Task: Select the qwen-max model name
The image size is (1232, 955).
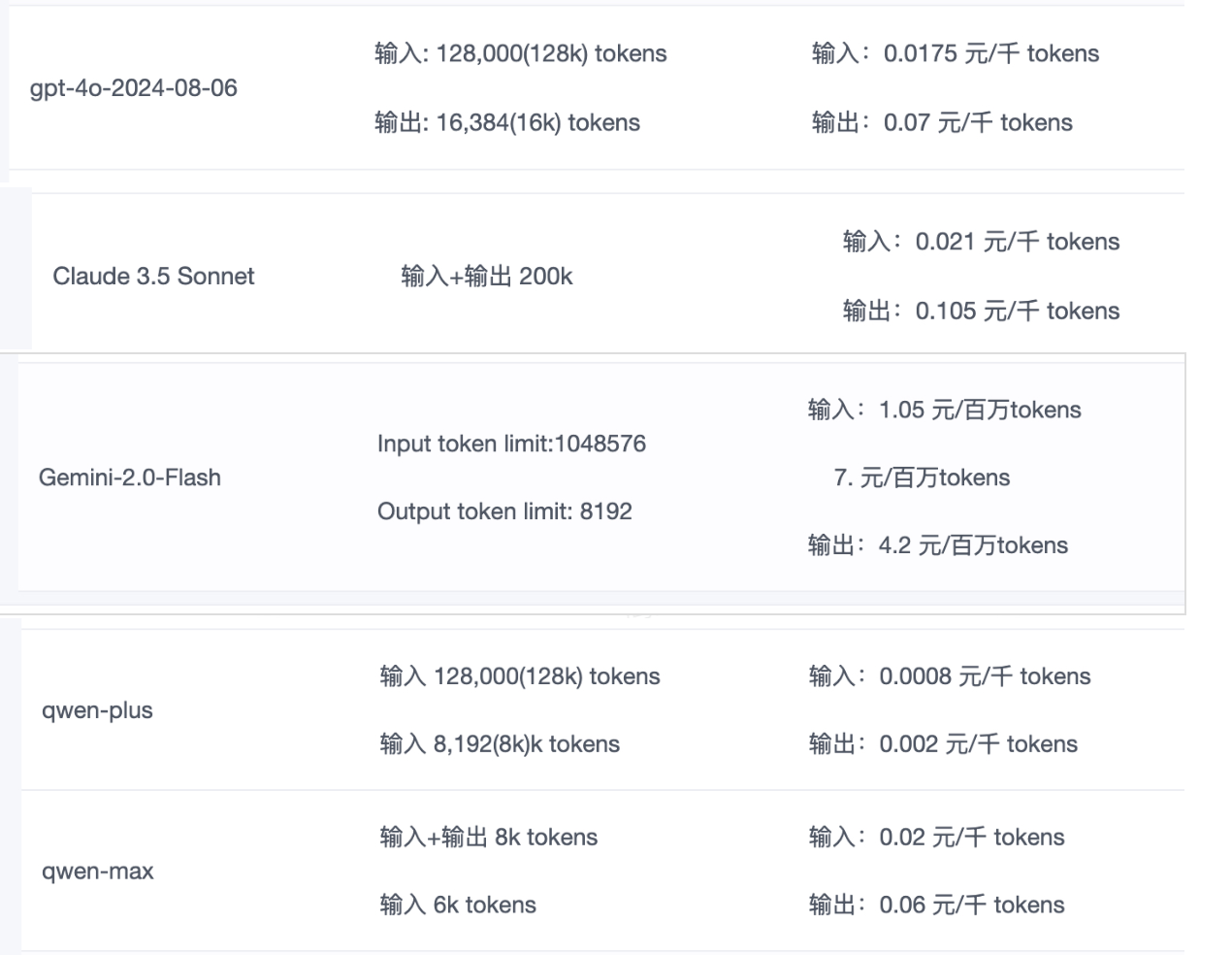Action: coord(97,872)
